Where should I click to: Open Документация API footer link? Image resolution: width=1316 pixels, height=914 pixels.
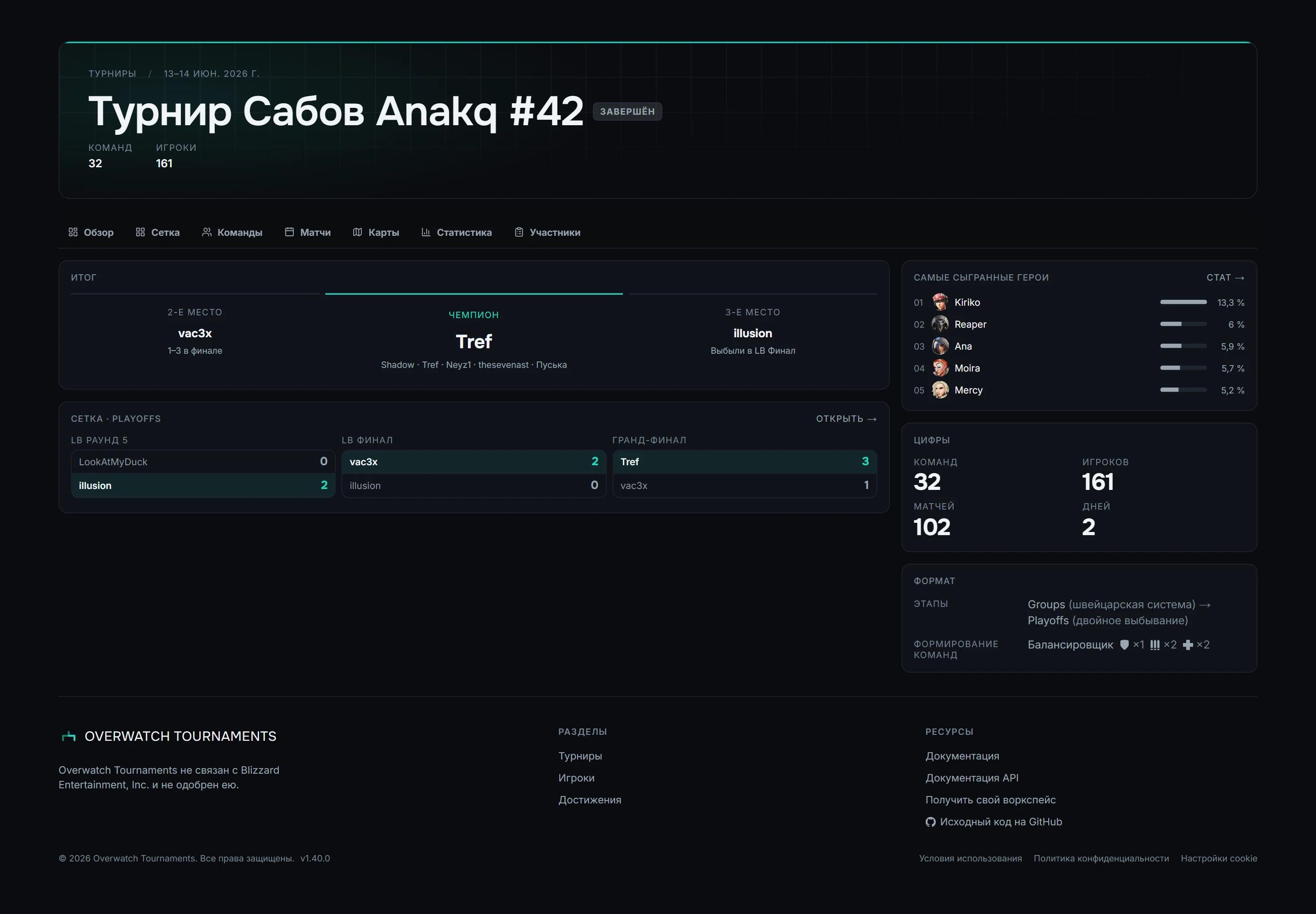click(x=972, y=778)
